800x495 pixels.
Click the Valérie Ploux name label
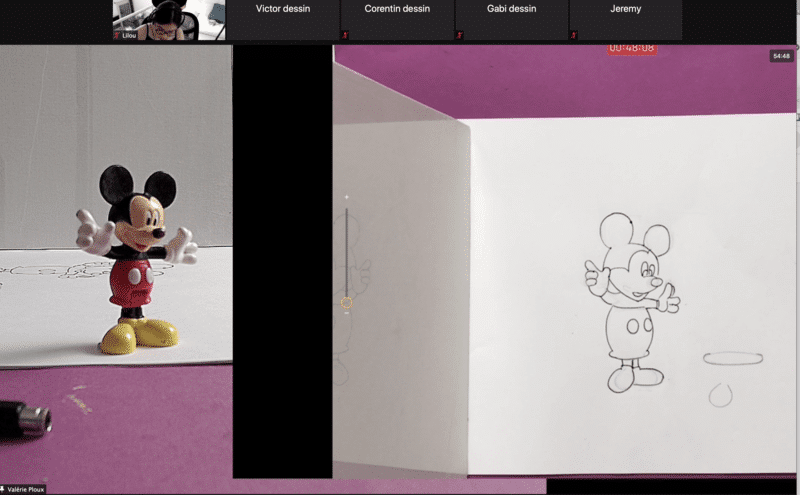click(26, 489)
